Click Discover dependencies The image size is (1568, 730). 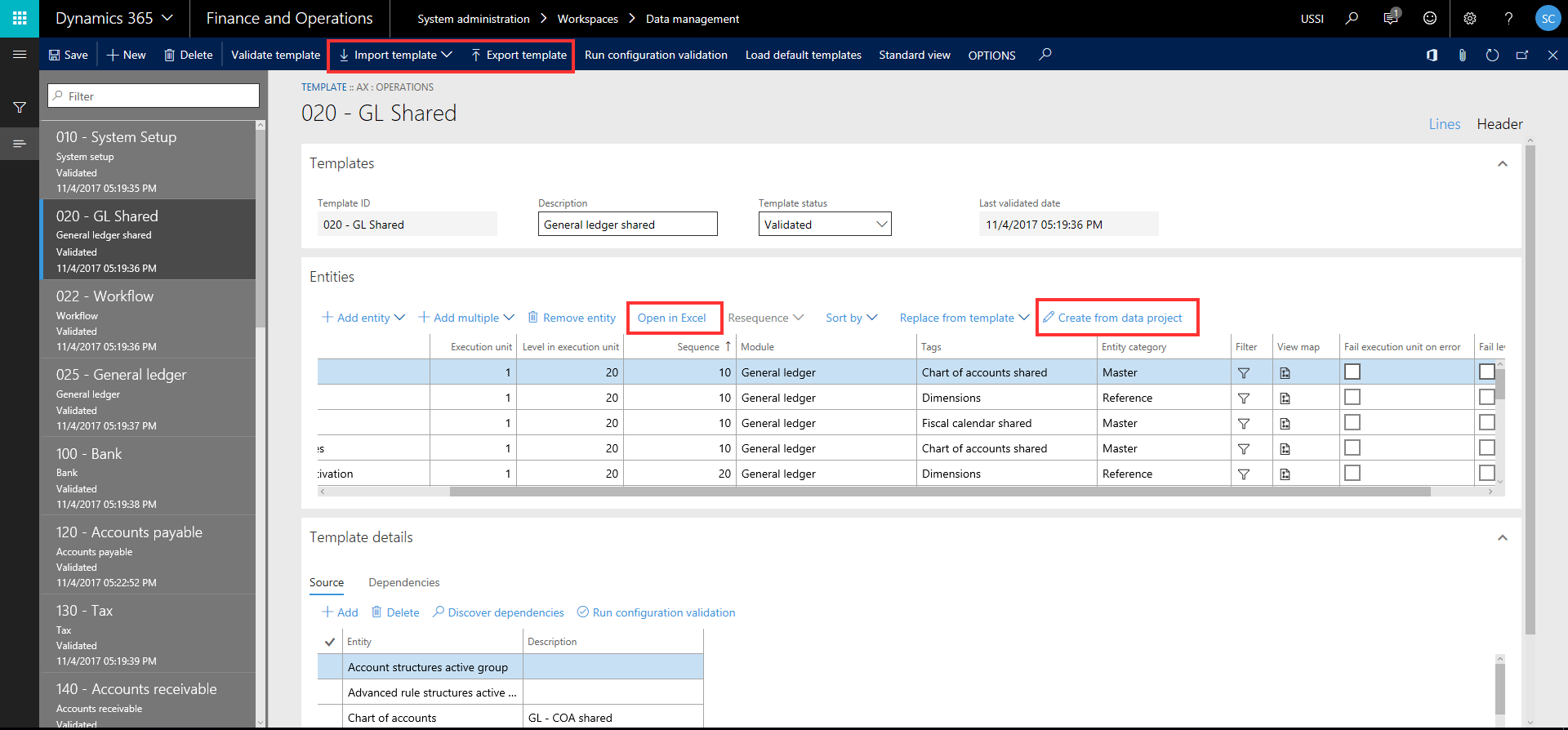498,612
